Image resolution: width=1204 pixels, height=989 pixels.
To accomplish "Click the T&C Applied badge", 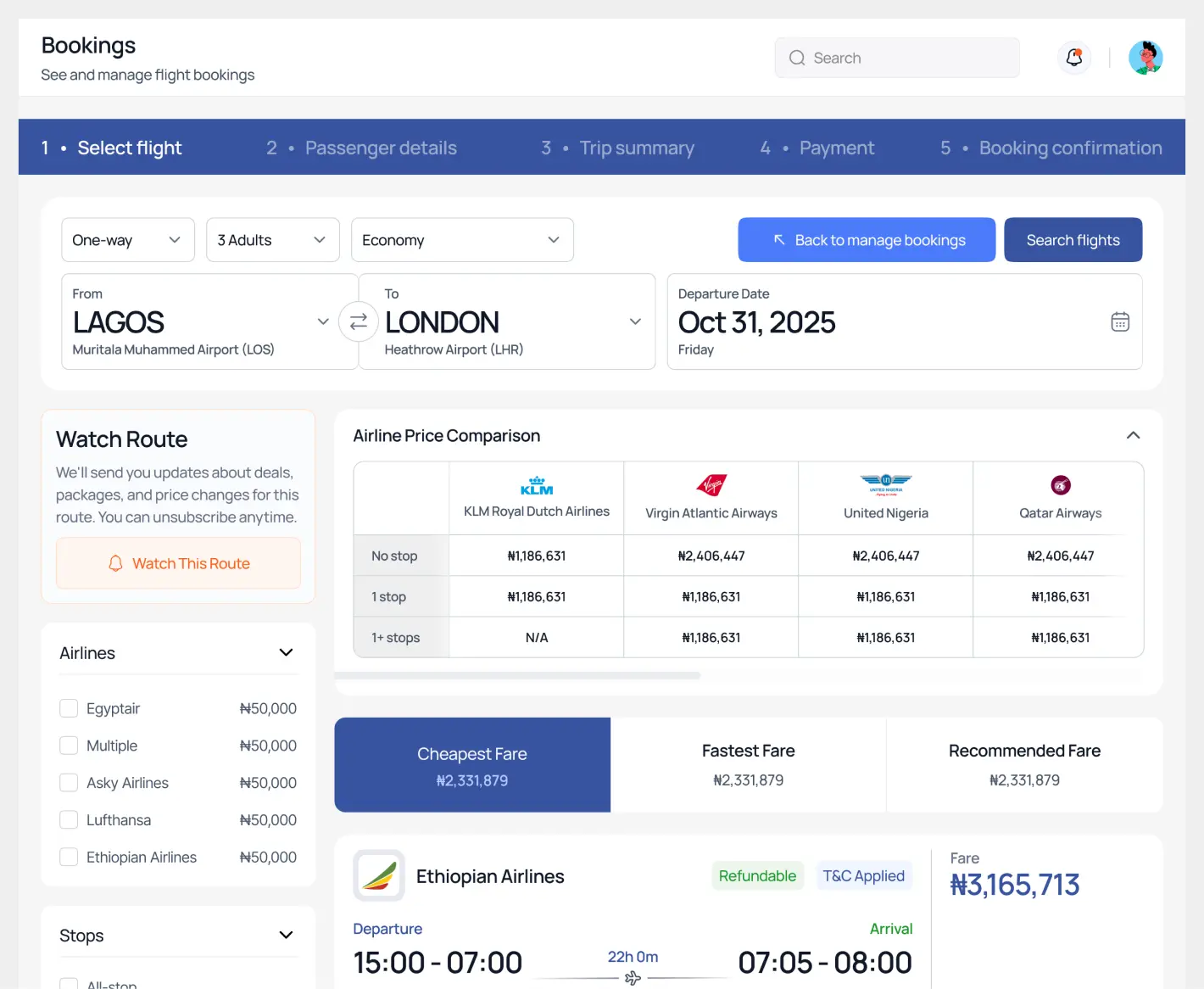I will (863, 876).
